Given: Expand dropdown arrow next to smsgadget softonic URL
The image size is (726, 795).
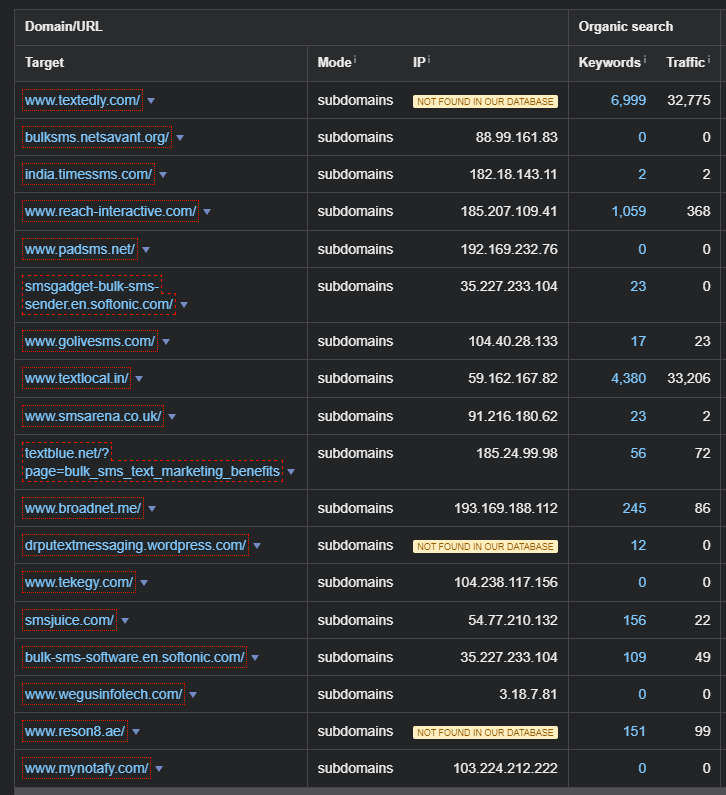Looking at the screenshot, I should (x=184, y=305).
